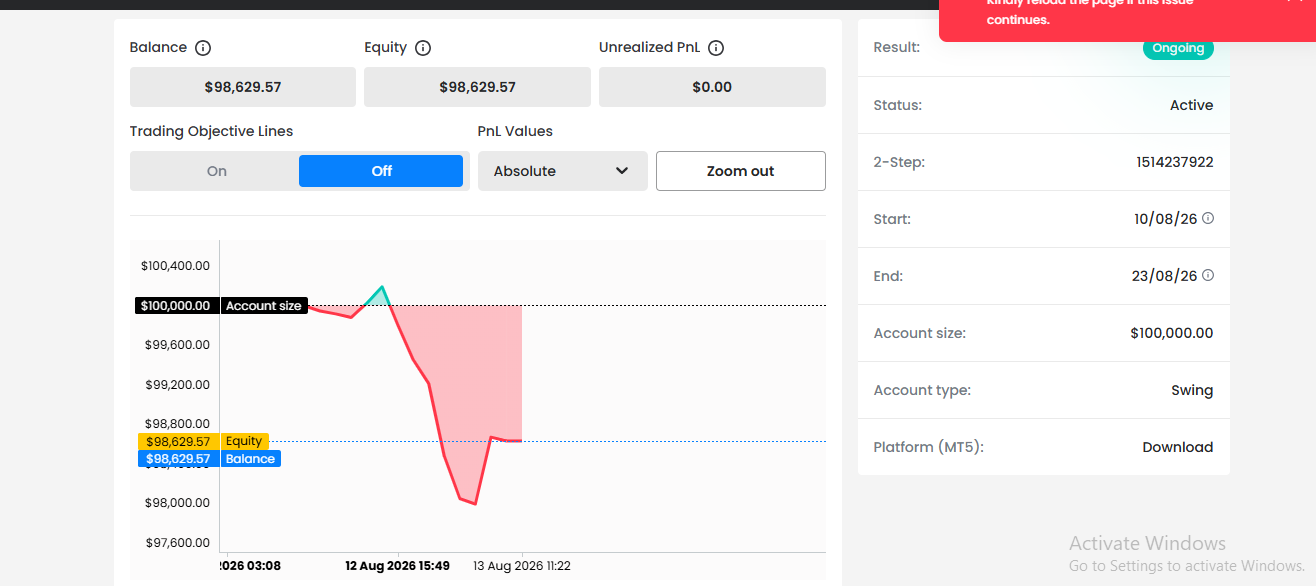
Task: Click the blue Balance chart label
Action: click(x=250, y=459)
